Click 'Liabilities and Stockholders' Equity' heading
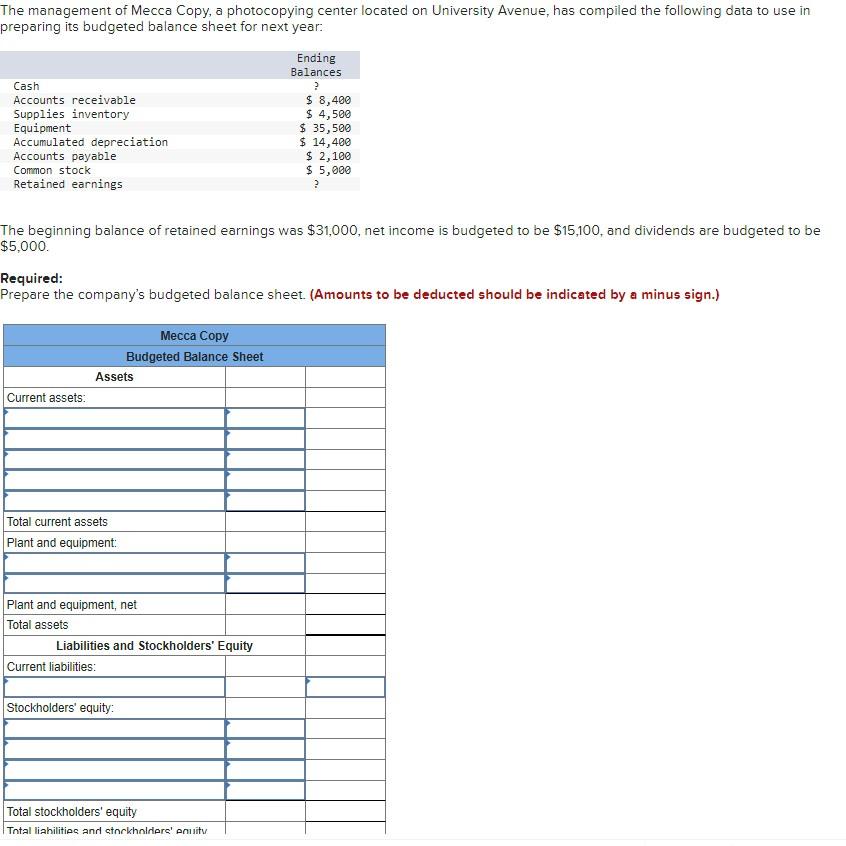Image resolution: width=846 pixels, height=846 pixels. pyautogui.click(x=154, y=646)
